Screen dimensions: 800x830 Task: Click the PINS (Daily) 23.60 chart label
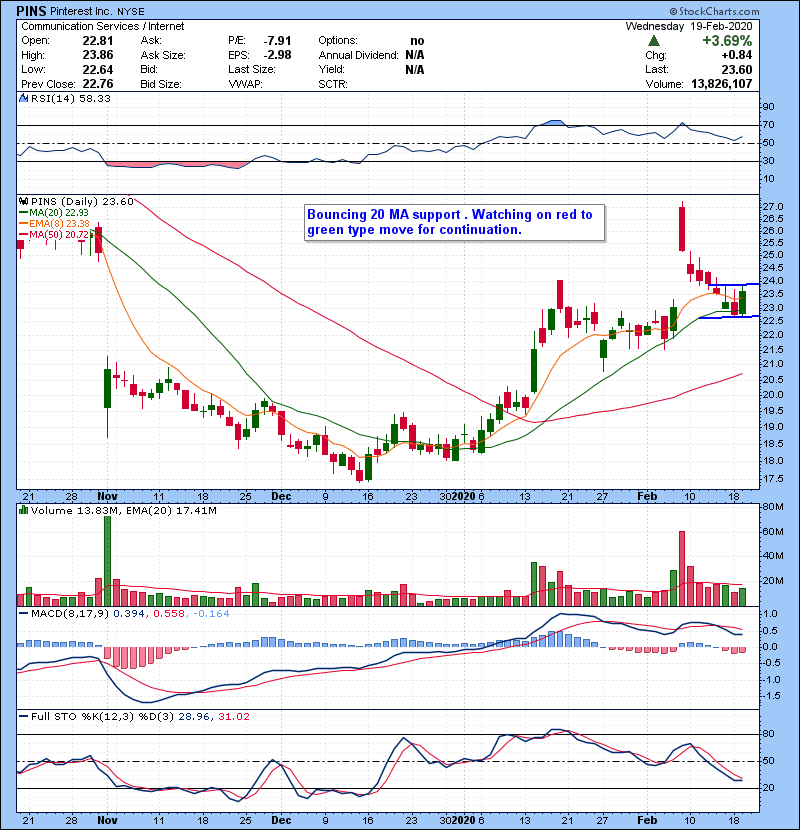[82, 202]
